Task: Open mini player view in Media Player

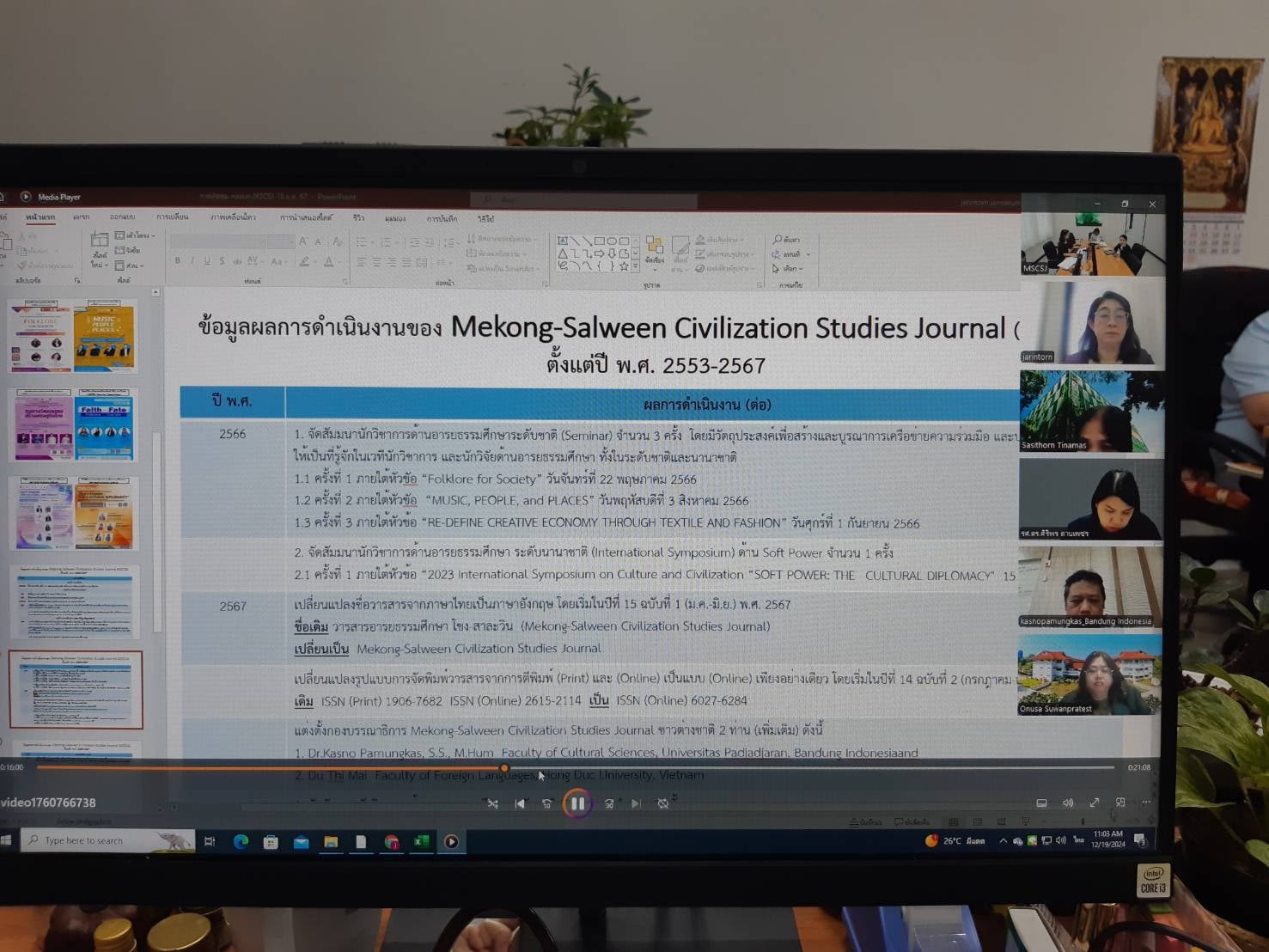Action: pyautogui.click(x=1120, y=802)
